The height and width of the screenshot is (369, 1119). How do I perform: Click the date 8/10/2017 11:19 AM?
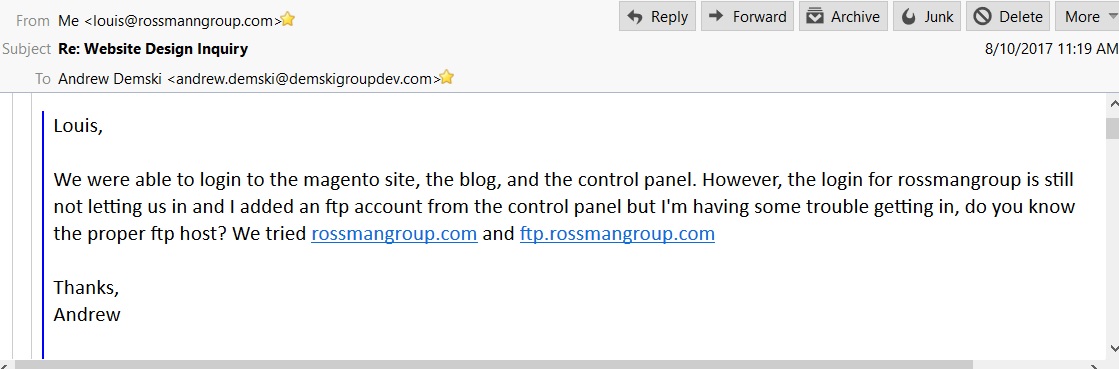point(1050,49)
